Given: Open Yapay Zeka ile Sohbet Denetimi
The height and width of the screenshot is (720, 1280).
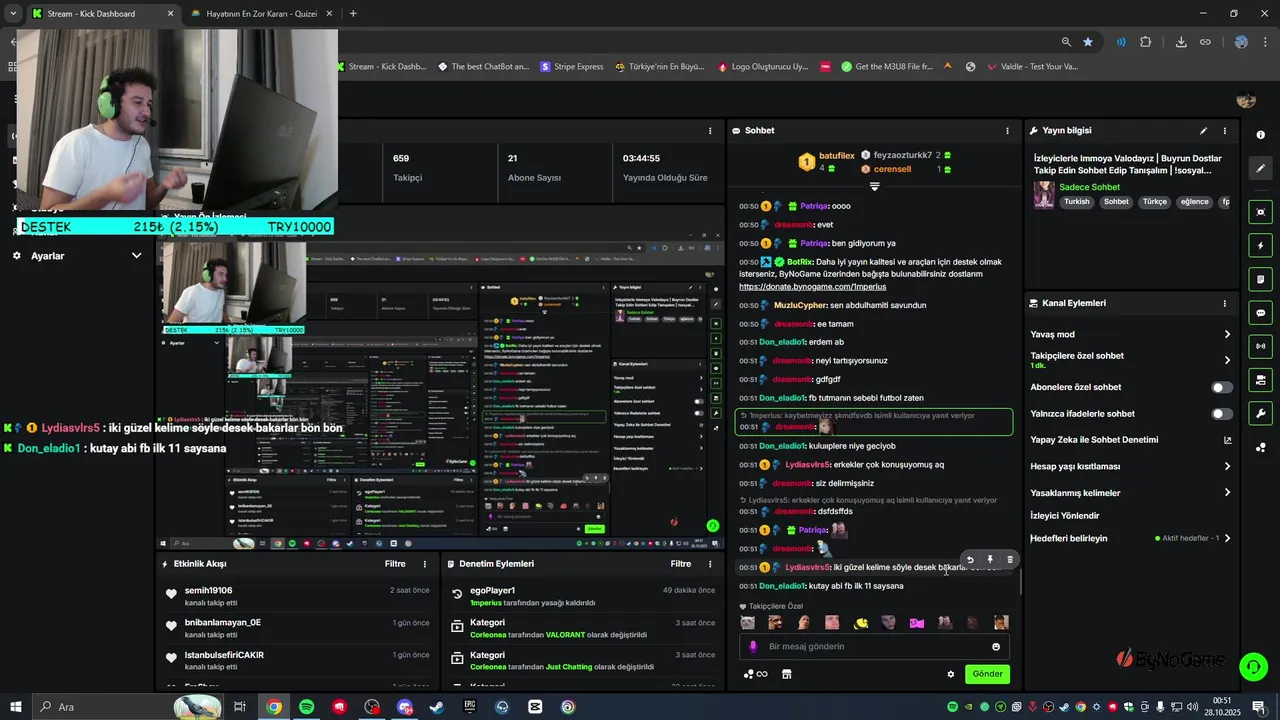Looking at the screenshot, I should (1130, 440).
